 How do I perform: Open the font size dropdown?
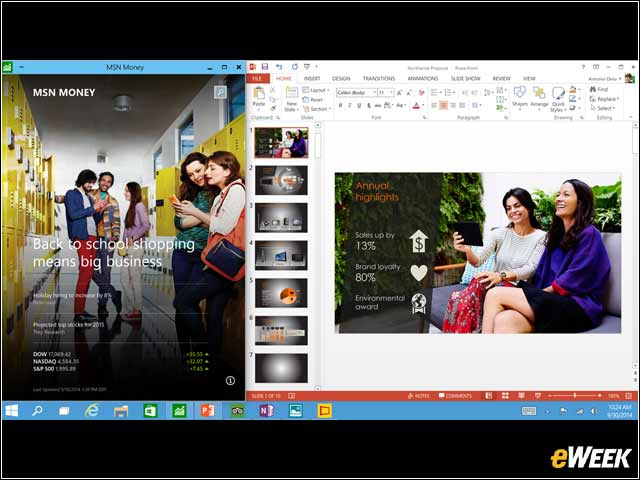point(391,93)
